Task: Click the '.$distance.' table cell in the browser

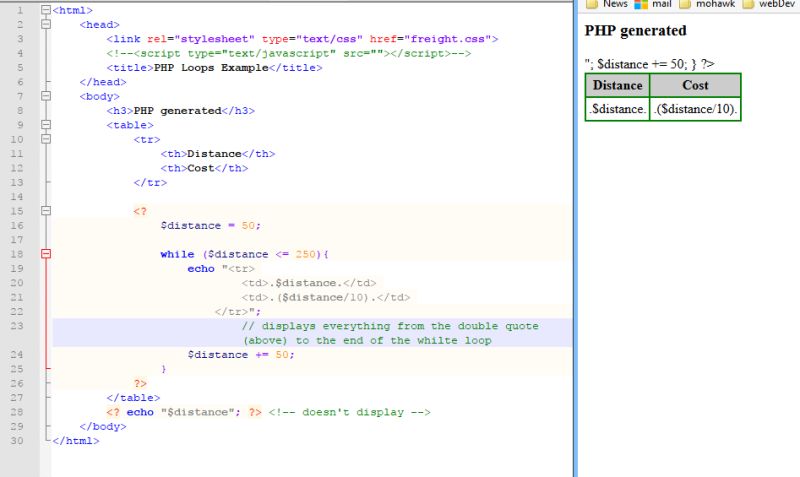Action: [617, 109]
